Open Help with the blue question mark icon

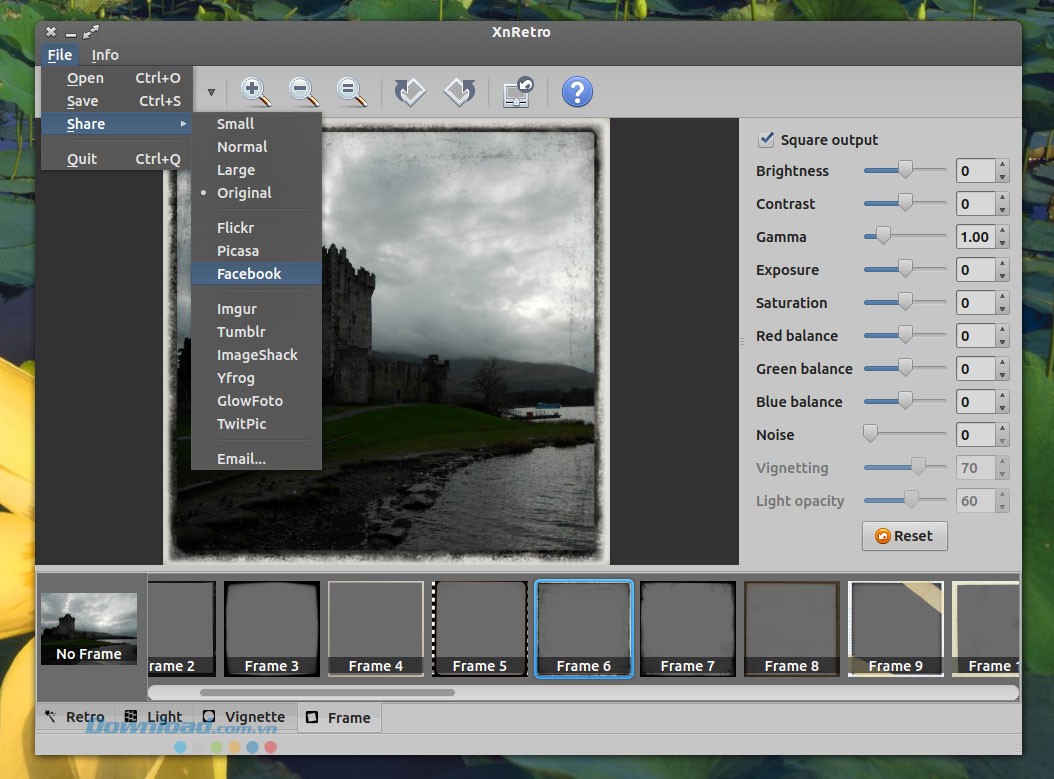(x=577, y=92)
